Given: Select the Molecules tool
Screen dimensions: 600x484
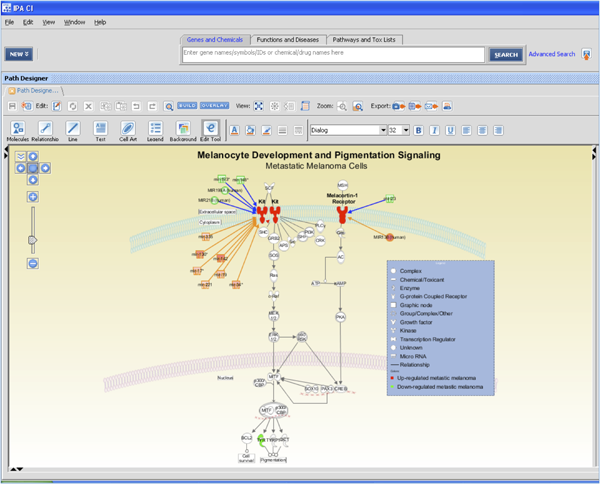Looking at the screenshot, I should pos(18,131).
